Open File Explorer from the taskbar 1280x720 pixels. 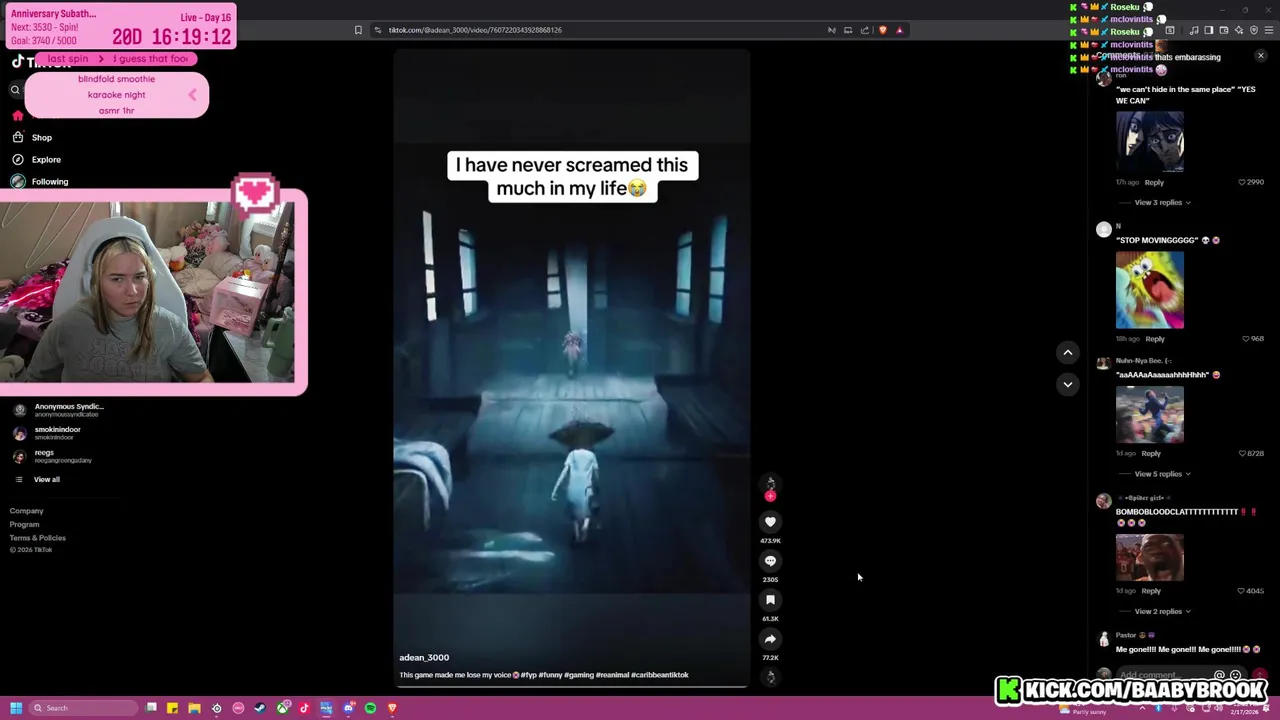[194, 708]
